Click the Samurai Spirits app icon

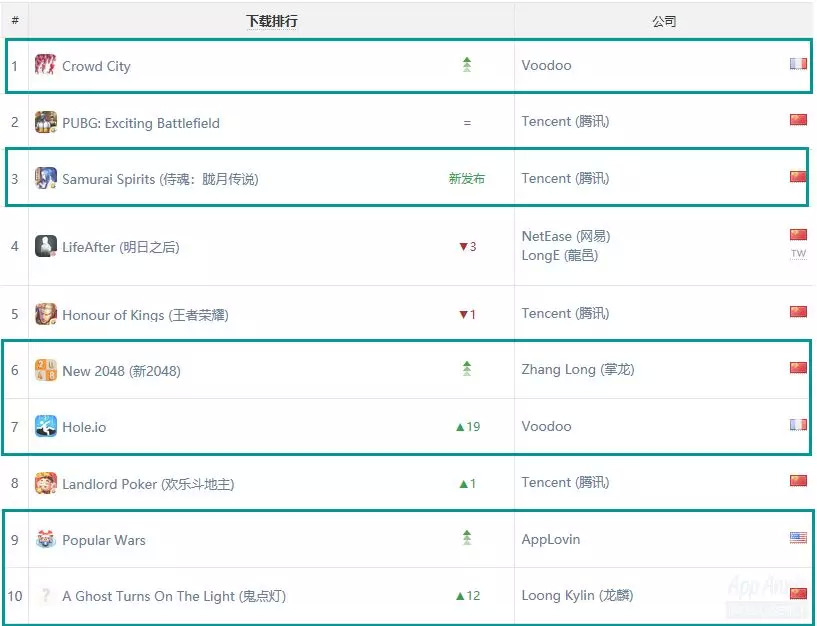(46, 179)
